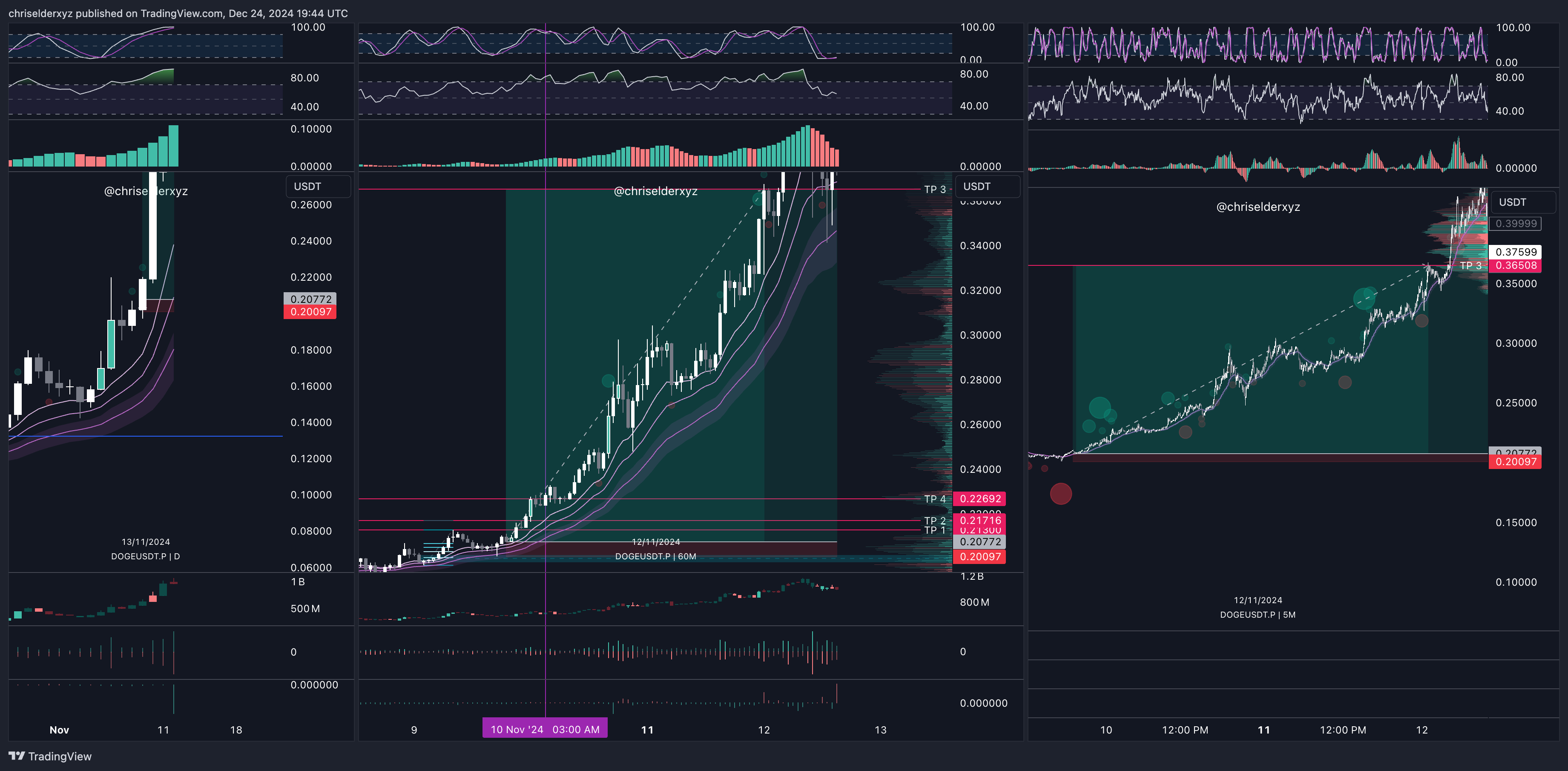Select the DOGEUSDT.P | 5M chart label
The width and height of the screenshot is (1568, 771).
[x=1257, y=615]
